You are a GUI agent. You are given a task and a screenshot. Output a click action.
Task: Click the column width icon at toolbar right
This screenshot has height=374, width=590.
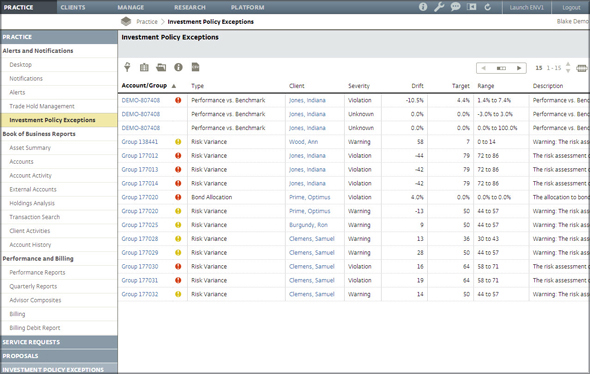582,68
